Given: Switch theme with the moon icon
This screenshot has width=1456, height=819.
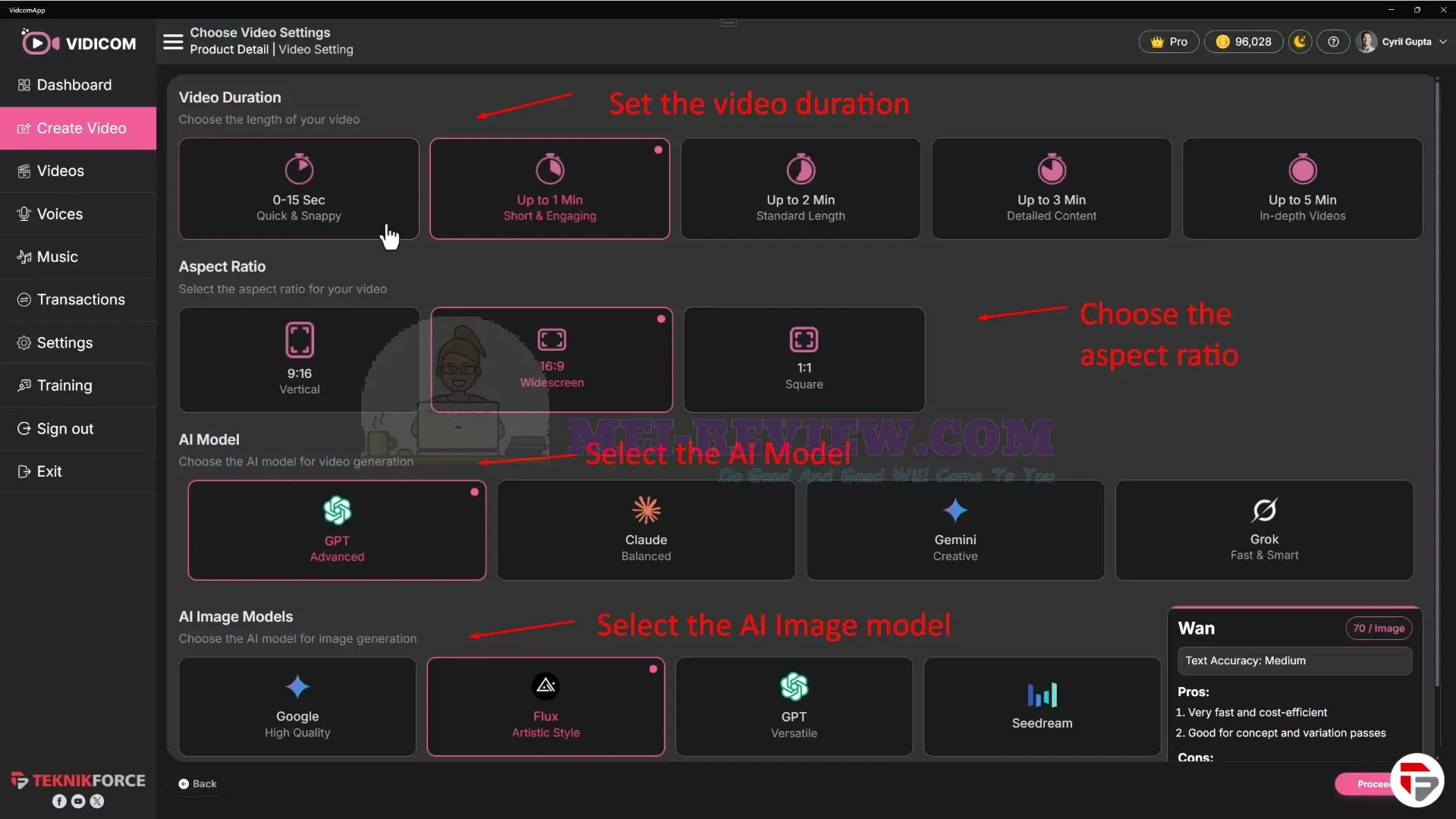Looking at the screenshot, I should click(x=1300, y=42).
